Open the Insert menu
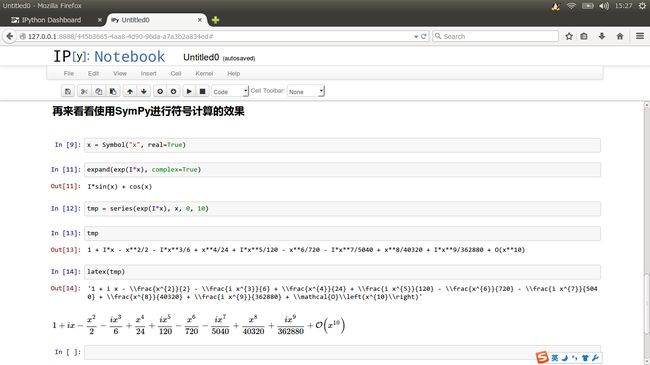The width and height of the screenshot is (650, 365). [148, 73]
